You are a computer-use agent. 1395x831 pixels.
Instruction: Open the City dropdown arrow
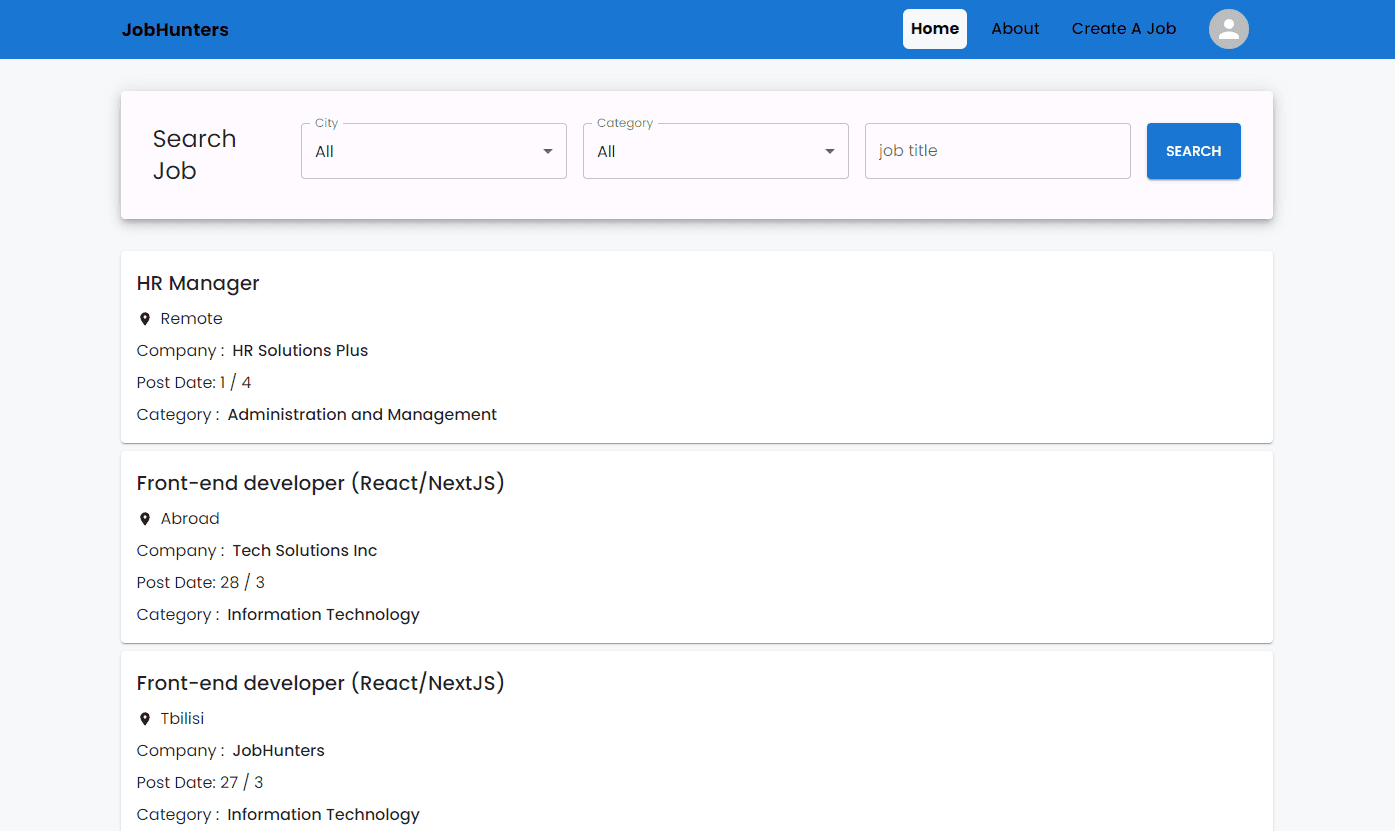547,151
